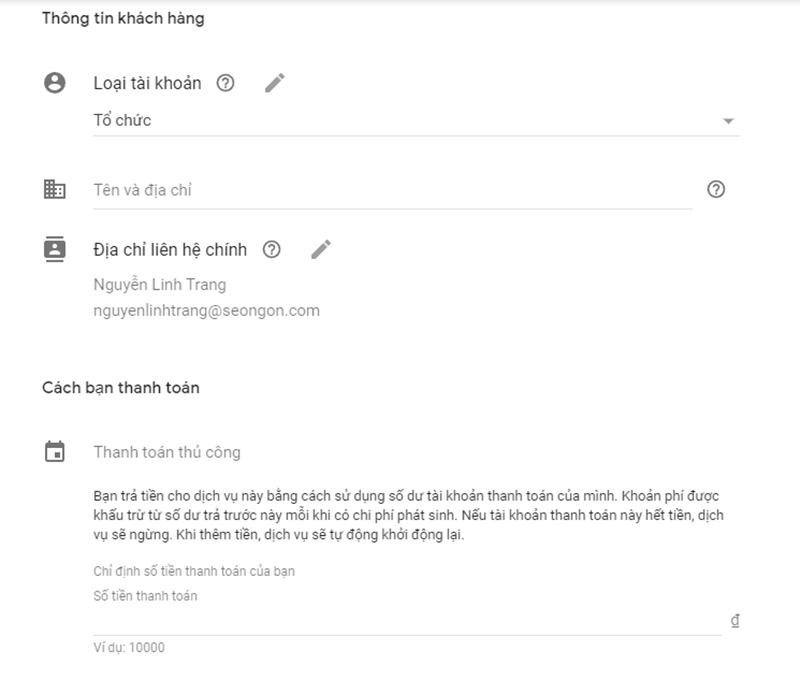This screenshot has height=694, width=800.
Task: Click Chỉ định số tiền thanh toán text
Action: 194,571
